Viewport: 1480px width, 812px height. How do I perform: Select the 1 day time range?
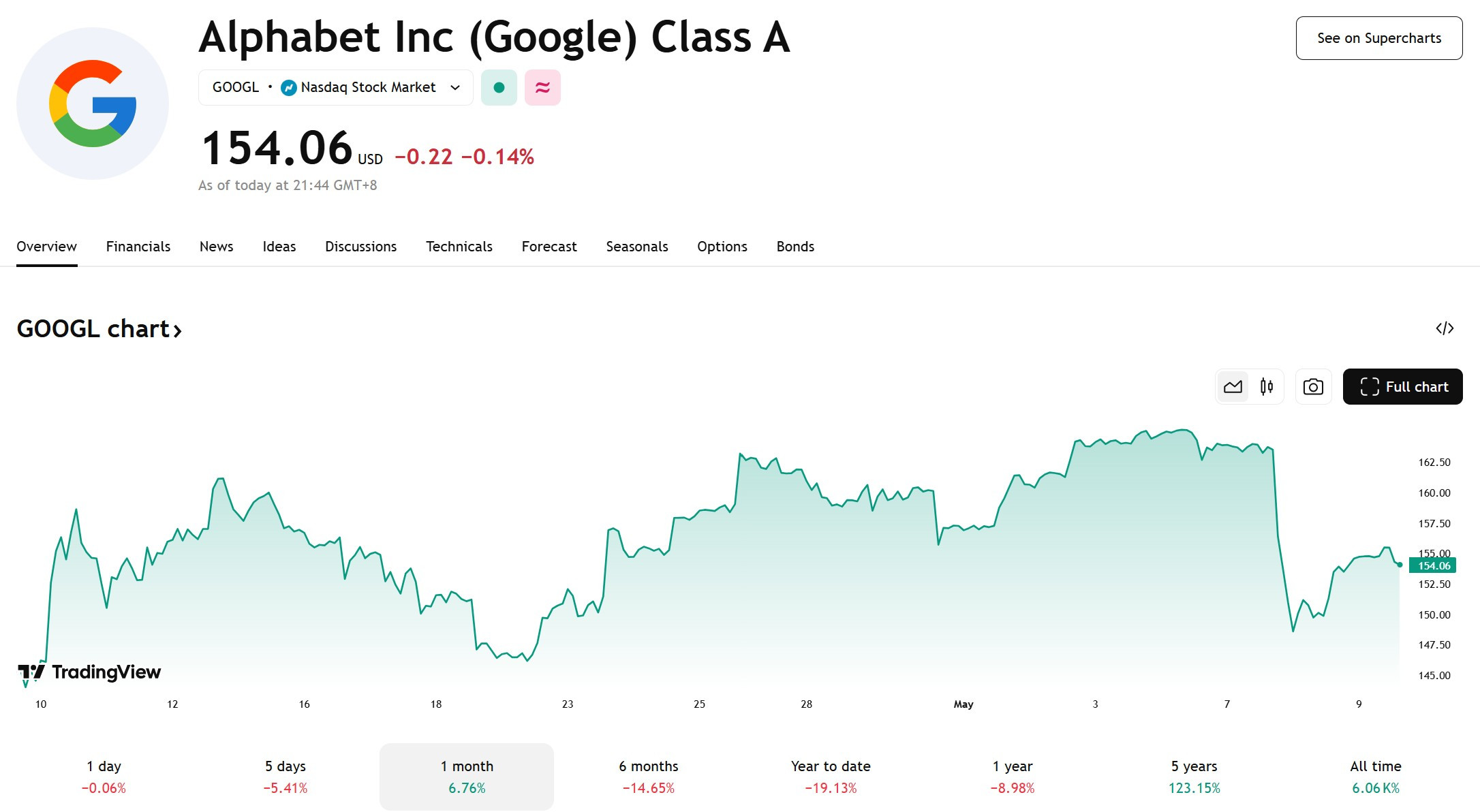(x=104, y=777)
